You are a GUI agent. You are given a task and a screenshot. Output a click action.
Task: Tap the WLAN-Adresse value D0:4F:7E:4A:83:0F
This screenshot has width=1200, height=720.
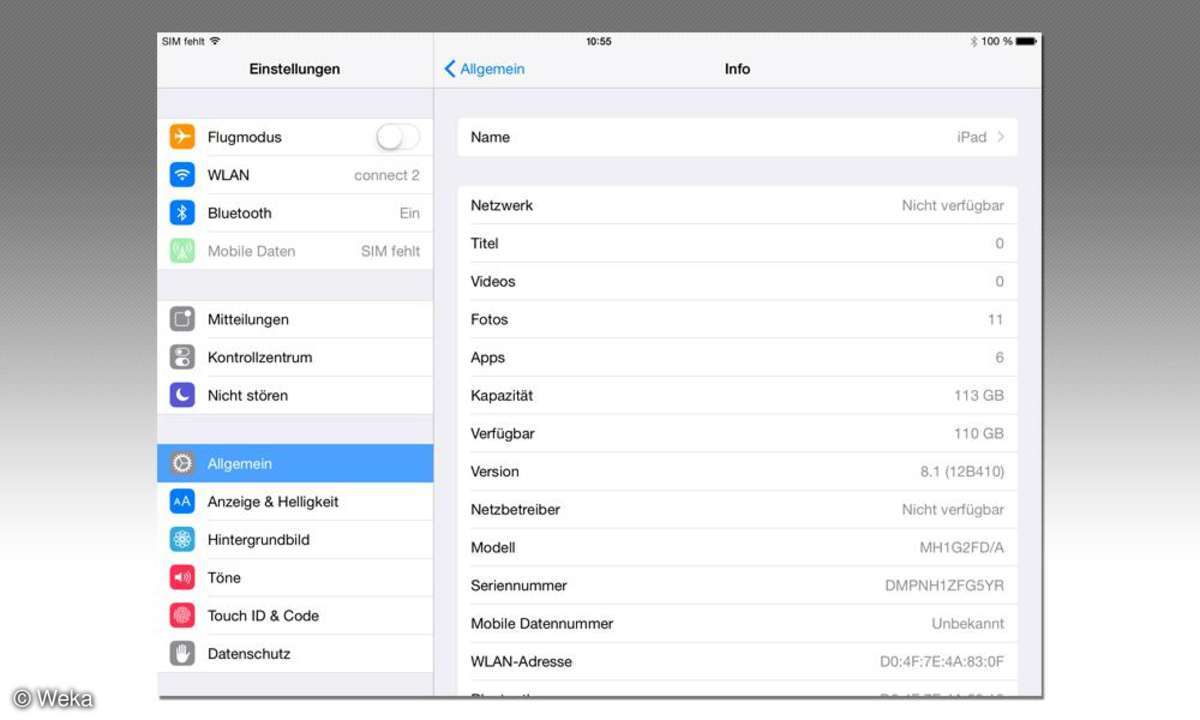tap(942, 661)
